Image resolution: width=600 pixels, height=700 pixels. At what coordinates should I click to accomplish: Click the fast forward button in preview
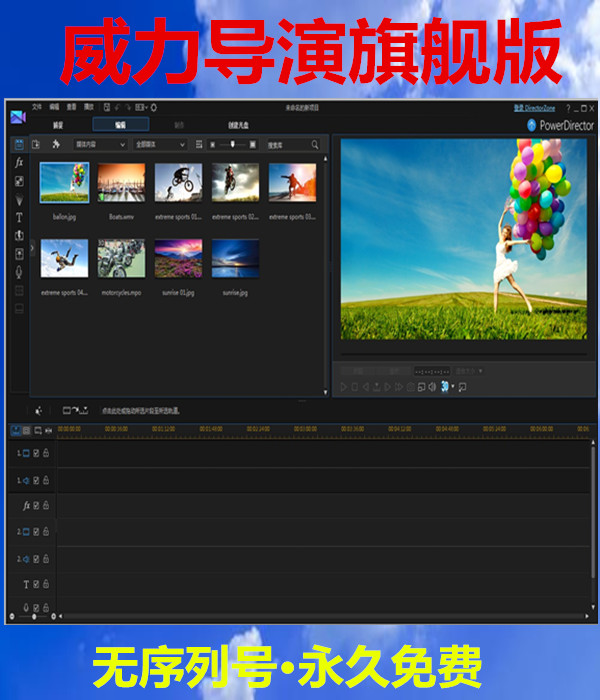coord(399,387)
